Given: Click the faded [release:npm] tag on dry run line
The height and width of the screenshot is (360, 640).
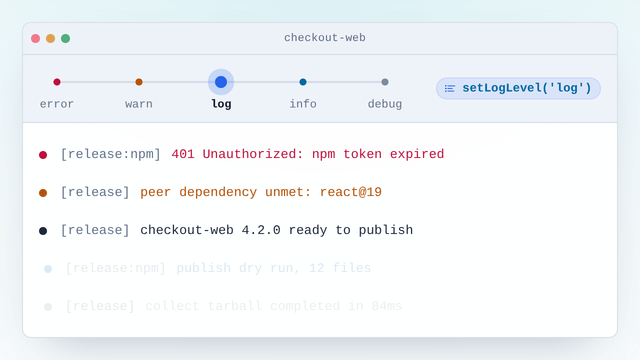Looking at the screenshot, I should point(116,268).
